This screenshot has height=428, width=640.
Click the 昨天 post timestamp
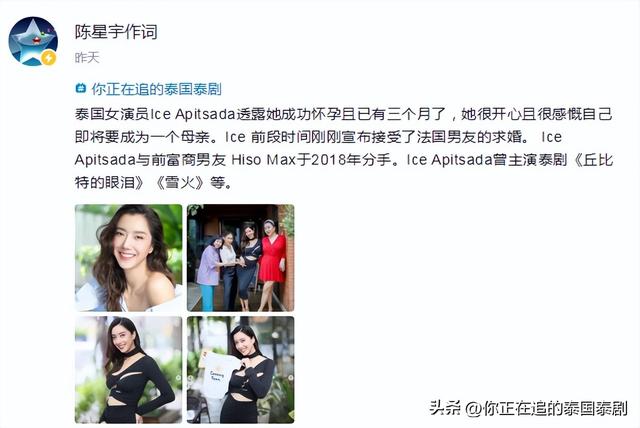[87, 58]
